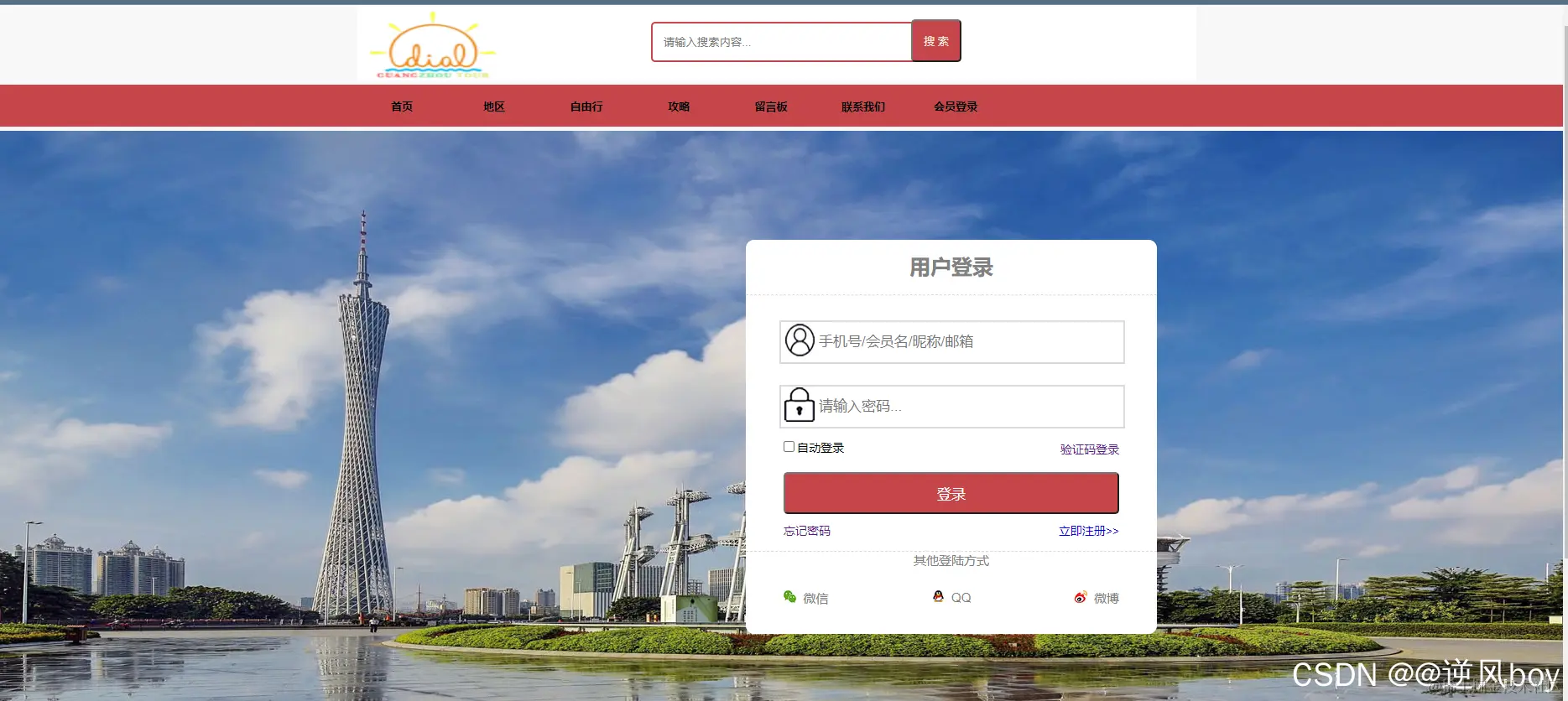Open the 联系我们 nav item
The image size is (1568, 701).
click(863, 106)
